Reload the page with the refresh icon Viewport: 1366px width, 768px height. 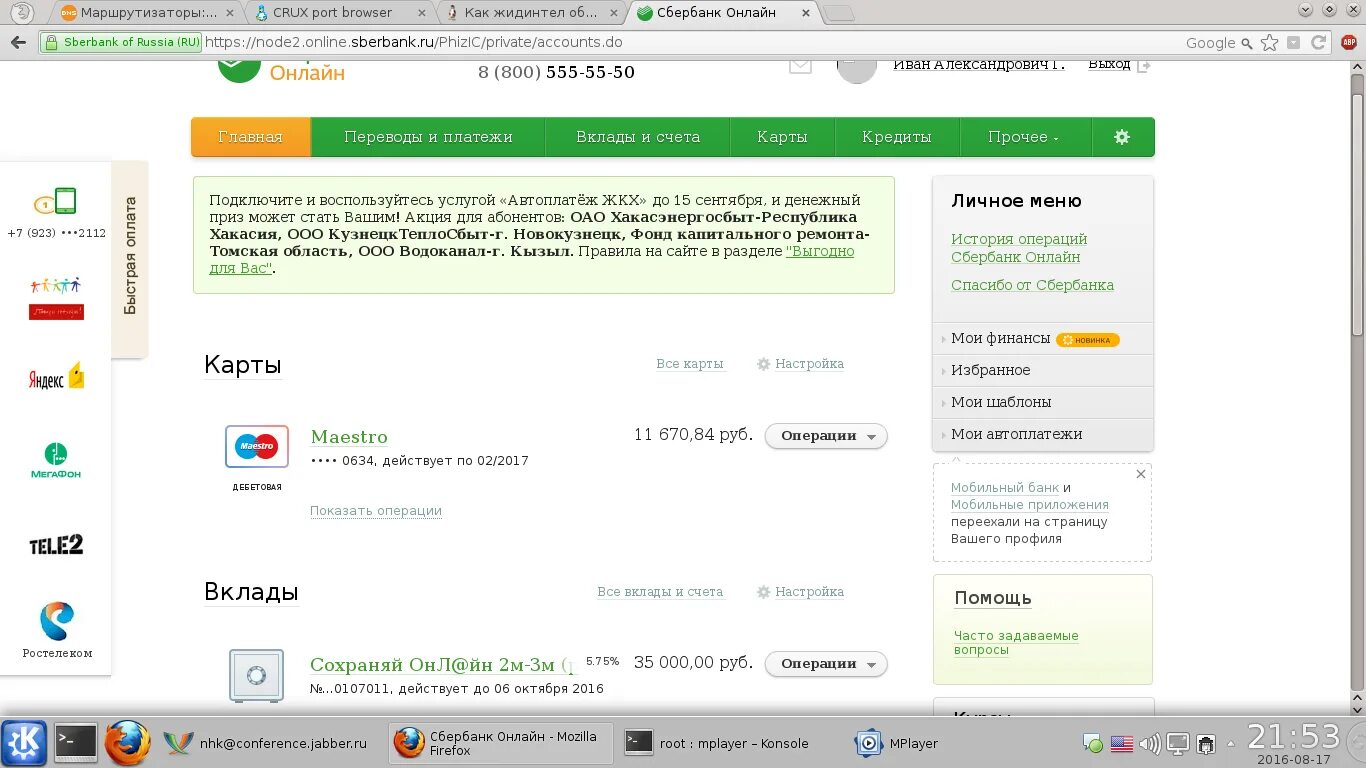click(1319, 43)
